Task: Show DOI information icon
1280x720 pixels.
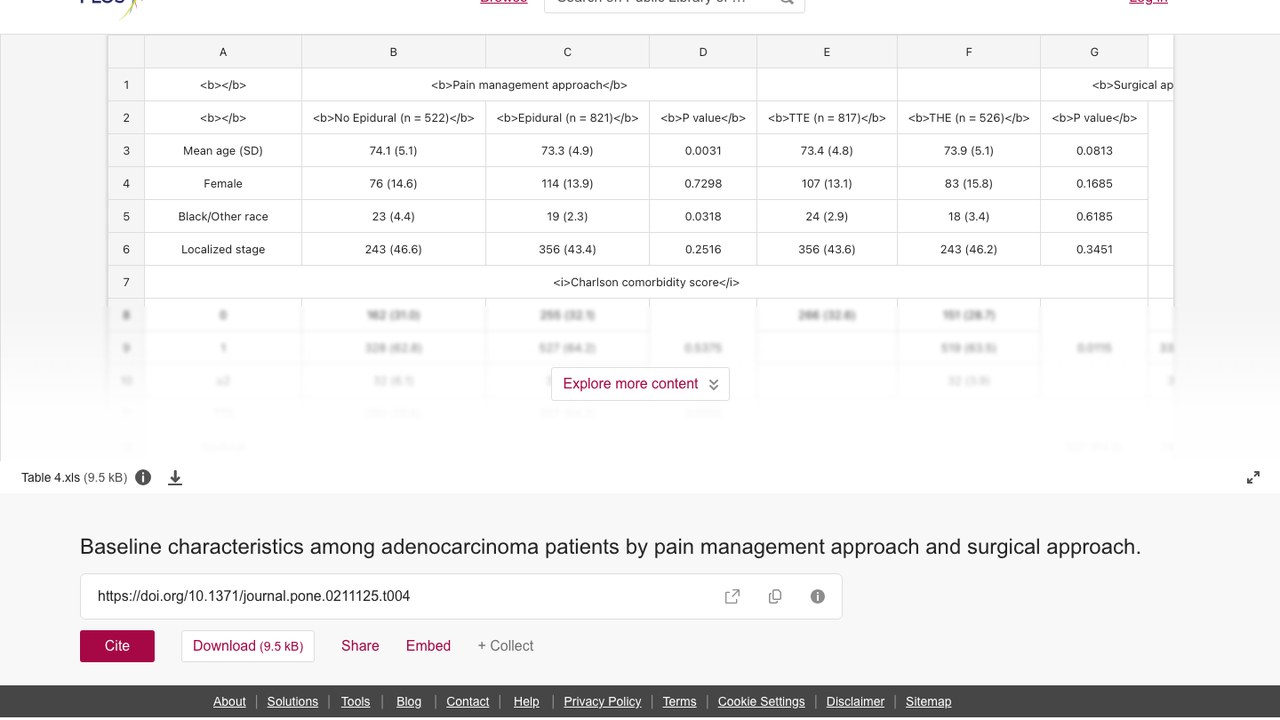Action: tap(818, 596)
